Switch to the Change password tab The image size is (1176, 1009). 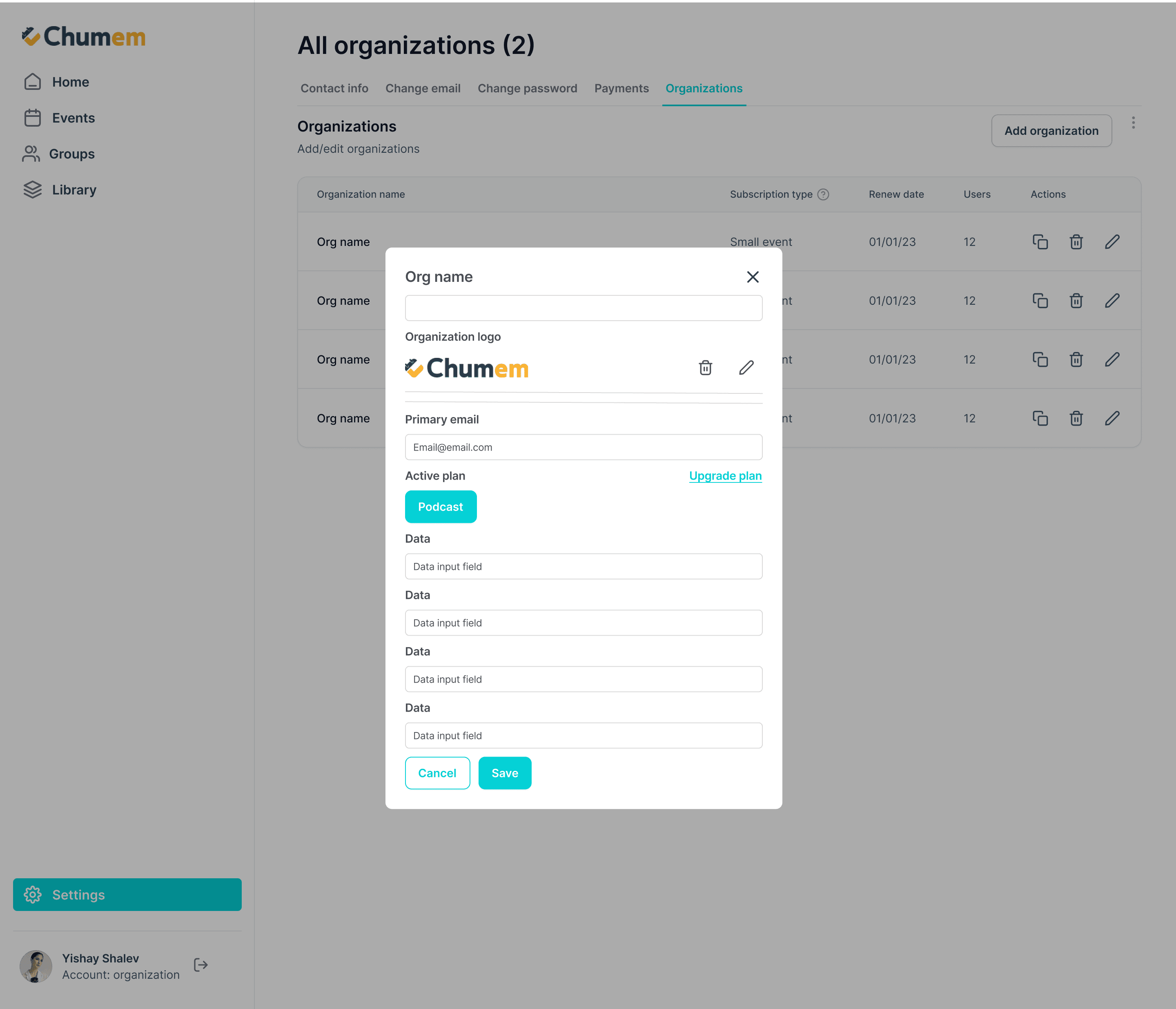527,89
